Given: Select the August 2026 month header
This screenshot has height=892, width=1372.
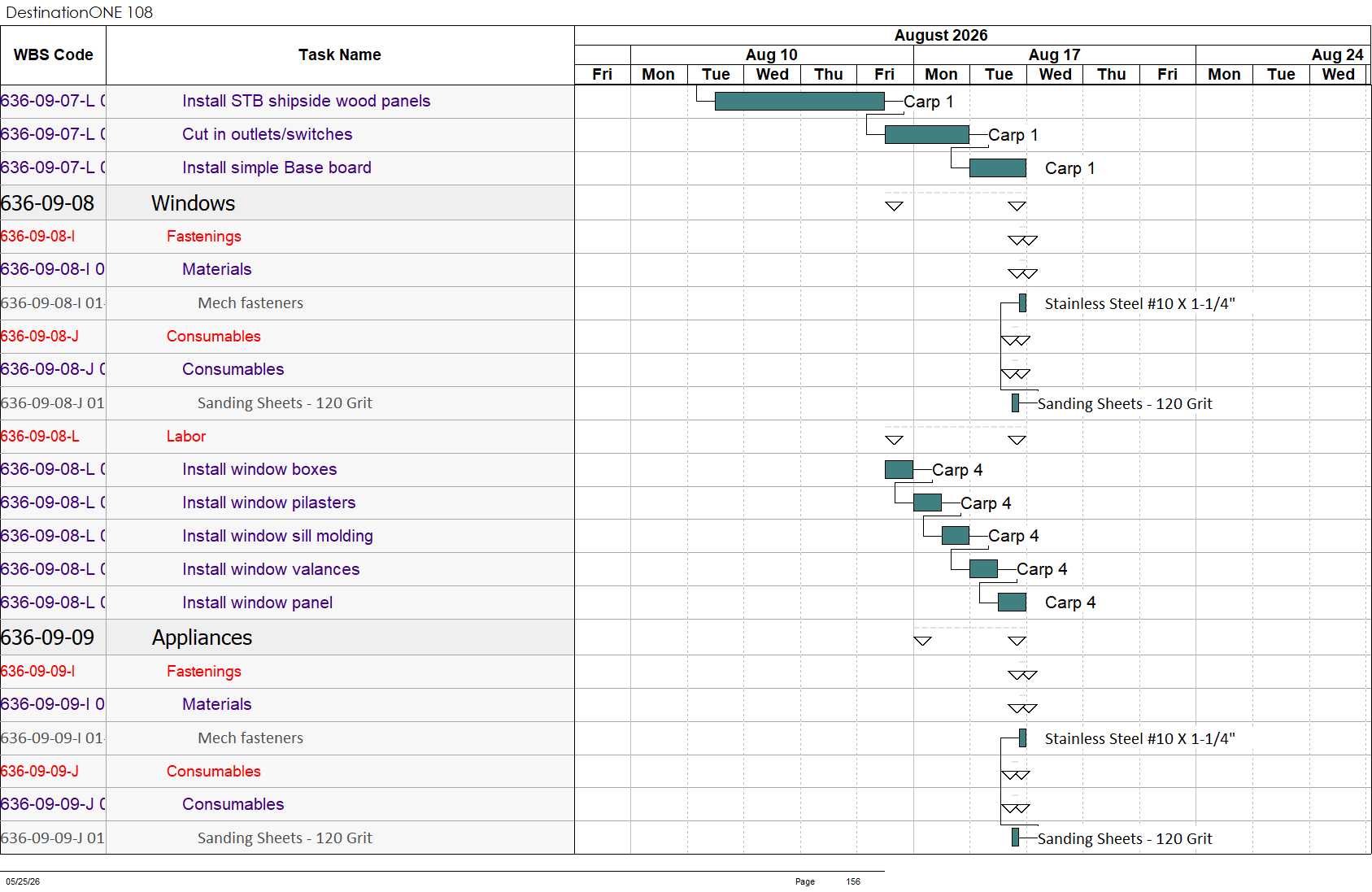Looking at the screenshot, I should (x=941, y=35).
